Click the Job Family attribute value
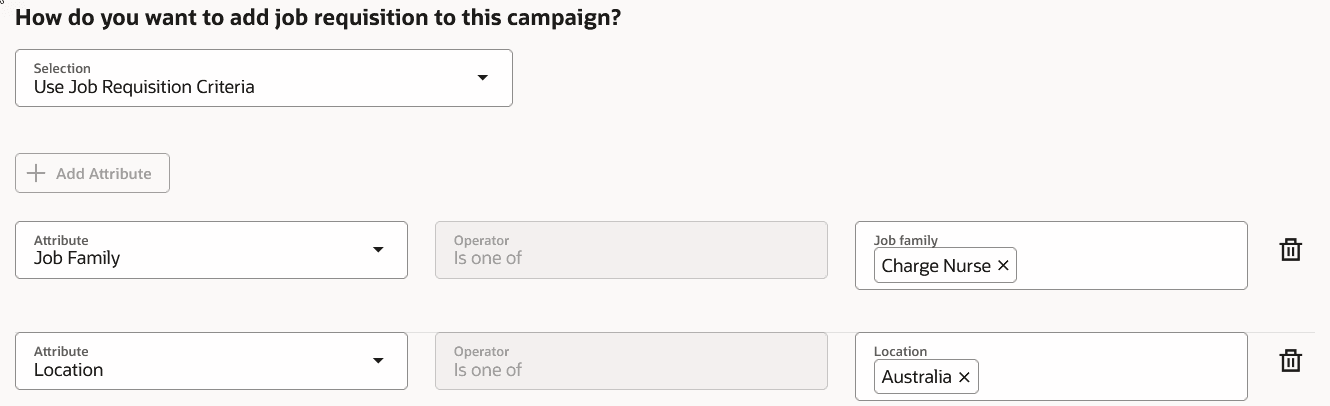 77,258
